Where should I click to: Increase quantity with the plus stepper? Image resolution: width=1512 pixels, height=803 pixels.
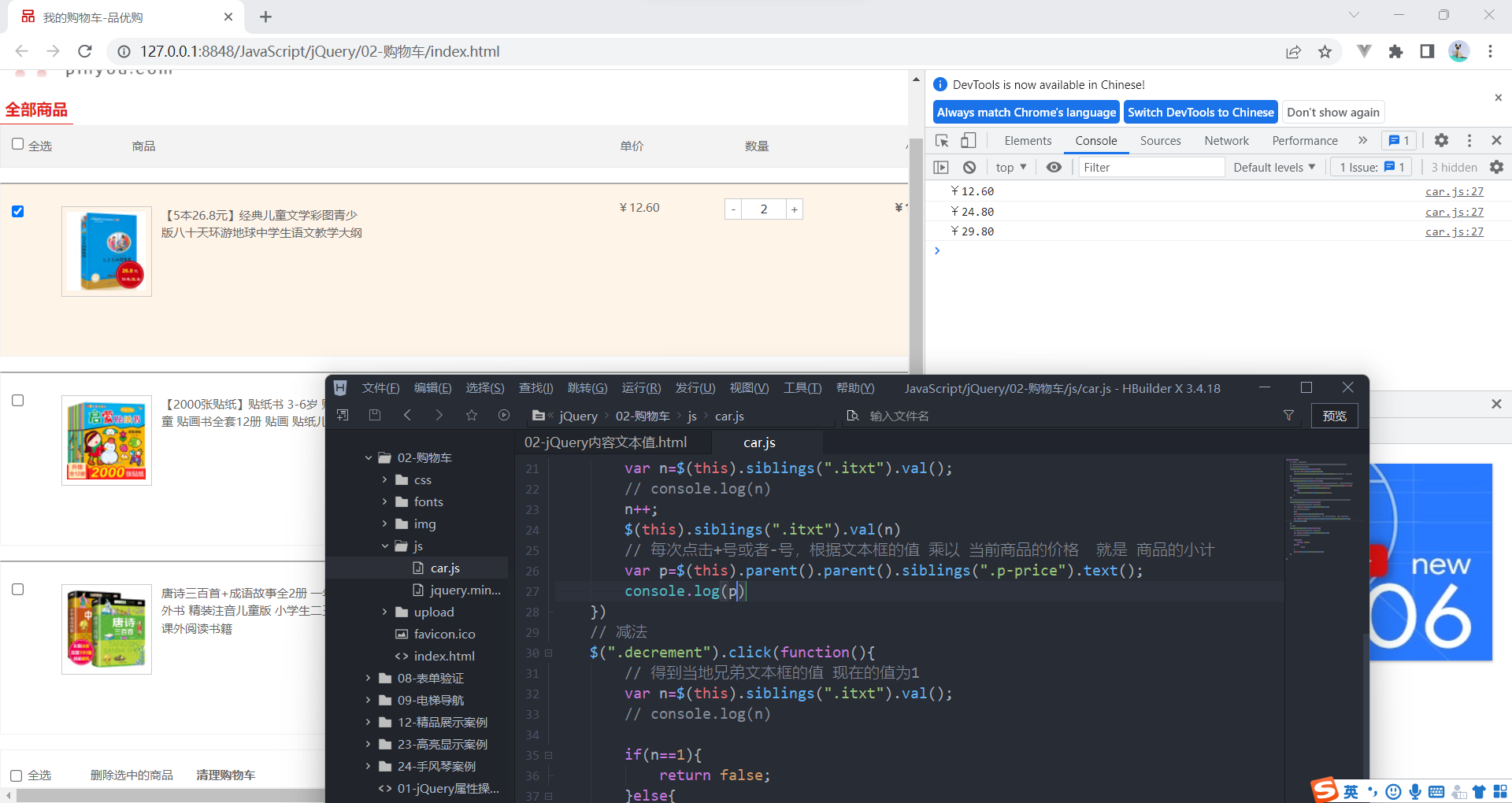(x=794, y=209)
